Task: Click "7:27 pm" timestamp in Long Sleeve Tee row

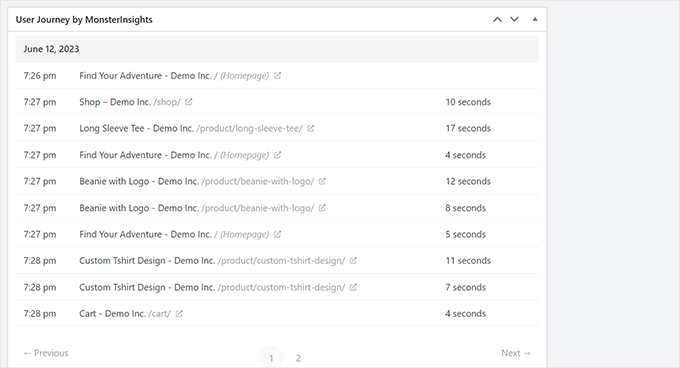Action: point(40,128)
